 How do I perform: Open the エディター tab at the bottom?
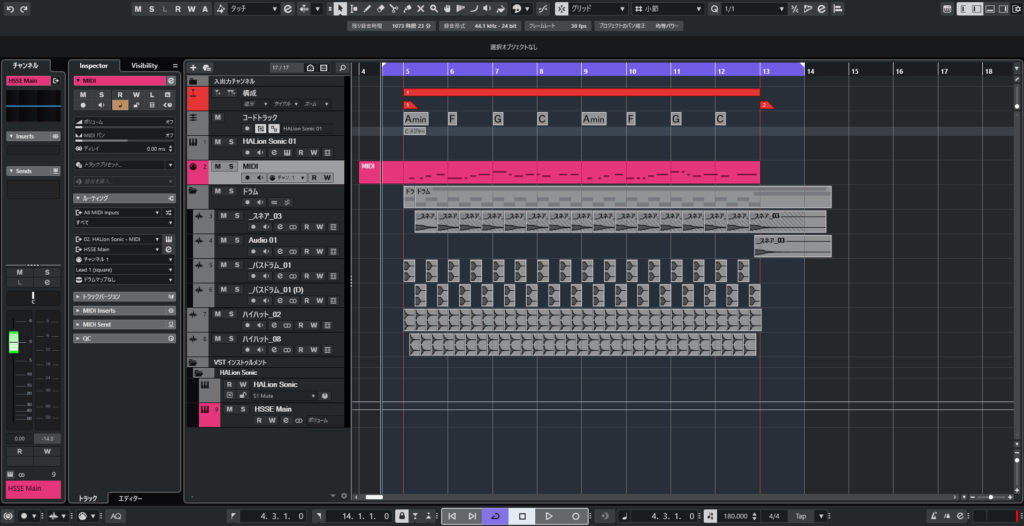click(130, 498)
